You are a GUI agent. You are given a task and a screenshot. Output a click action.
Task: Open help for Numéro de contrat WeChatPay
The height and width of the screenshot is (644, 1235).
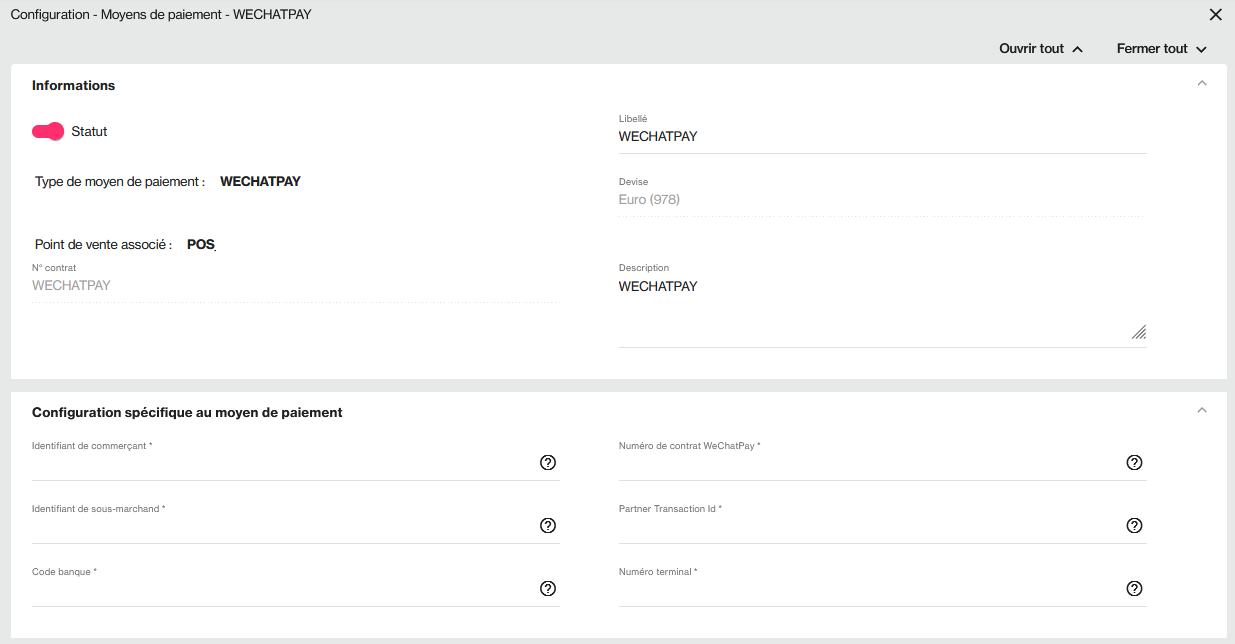coord(1134,463)
